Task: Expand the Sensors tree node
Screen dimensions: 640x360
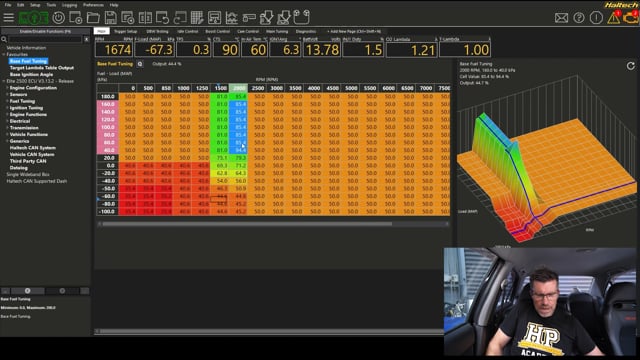Action: [7, 94]
